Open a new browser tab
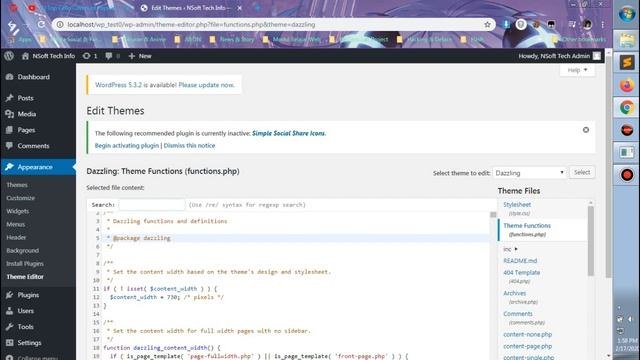 click(258, 8)
